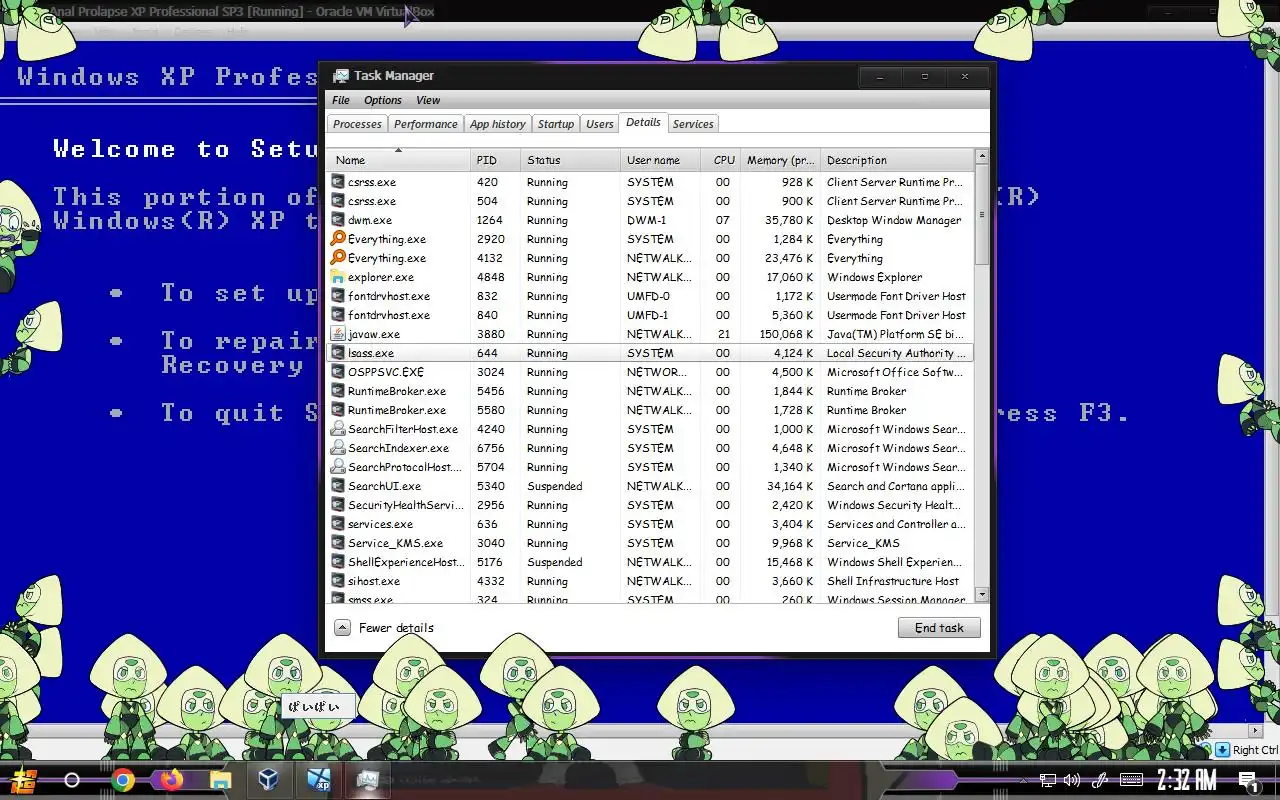This screenshot has width=1280, height=800.
Task: Open the View menu in Task Manager
Action: (428, 100)
